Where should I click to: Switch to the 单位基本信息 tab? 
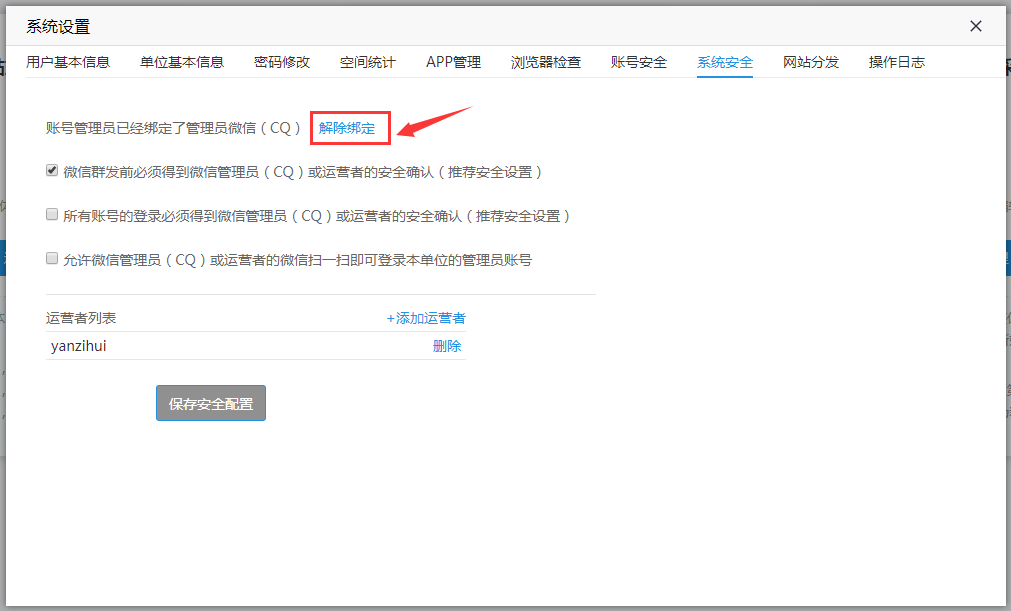[x=182, y=62]
